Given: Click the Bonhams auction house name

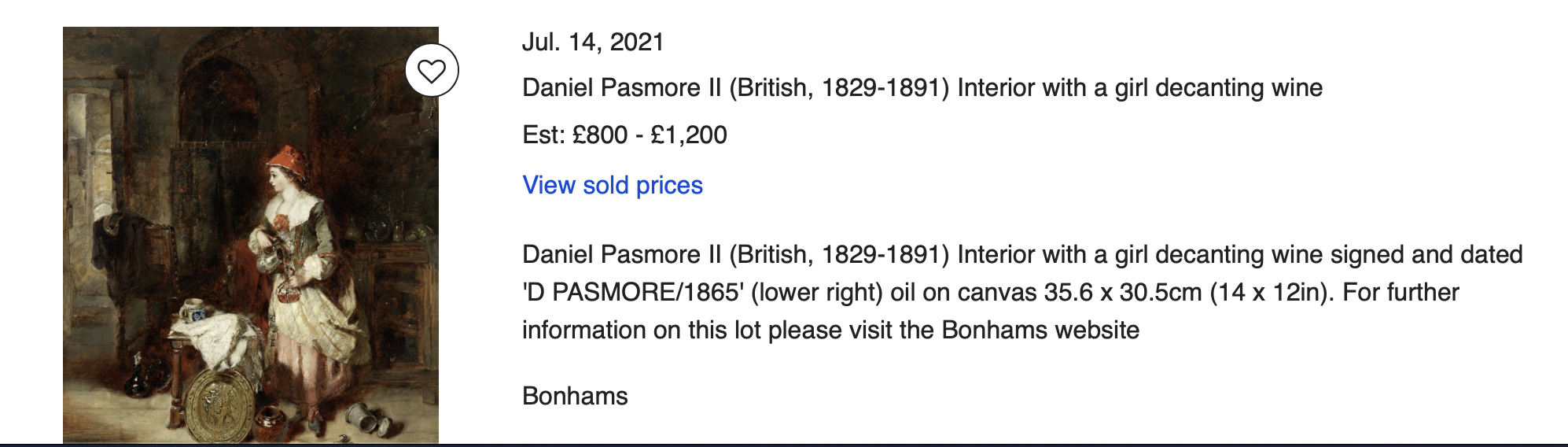Looking at the screenshot, I should point(575,396).
